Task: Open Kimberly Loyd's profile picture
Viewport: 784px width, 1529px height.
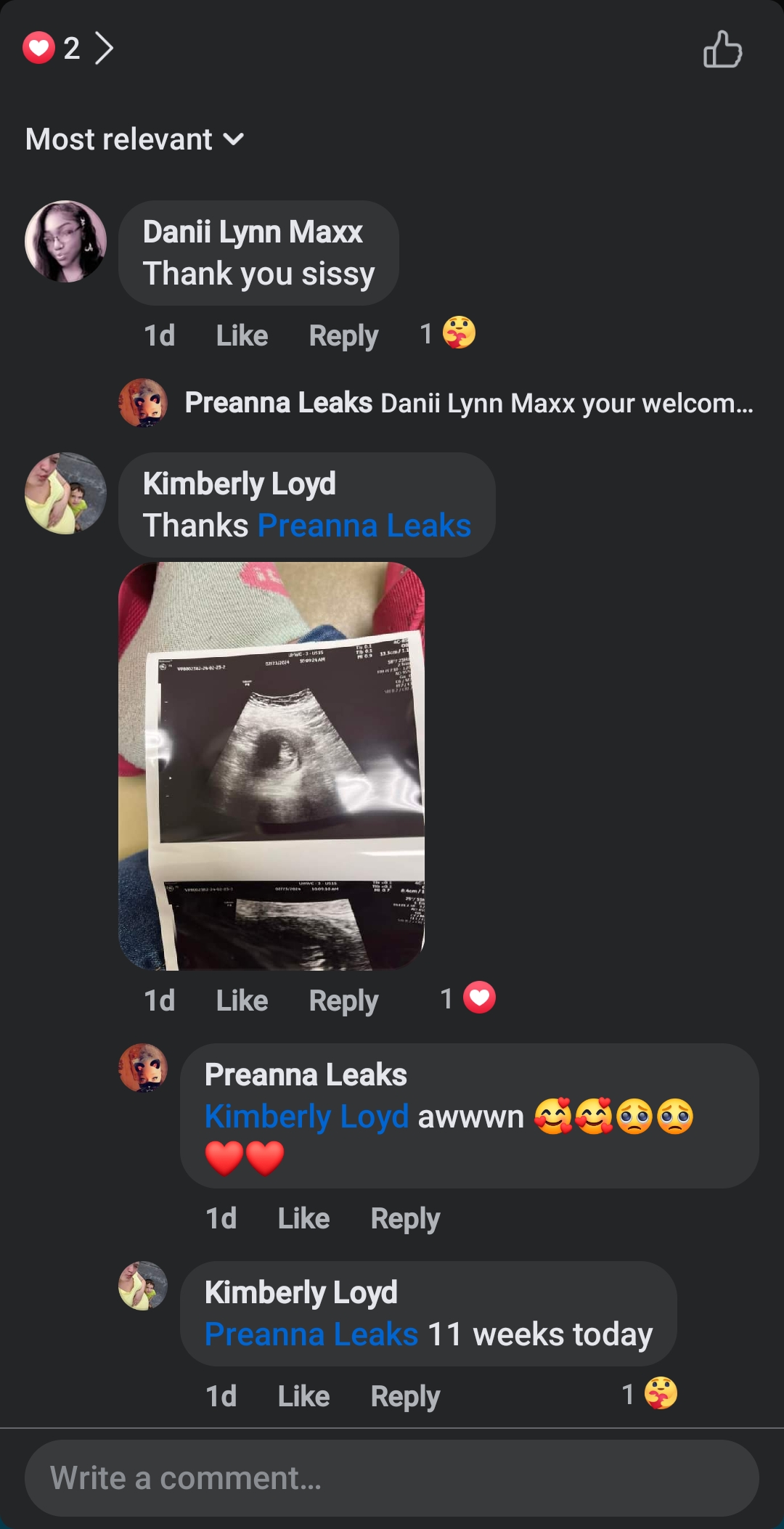Action: 65,493
